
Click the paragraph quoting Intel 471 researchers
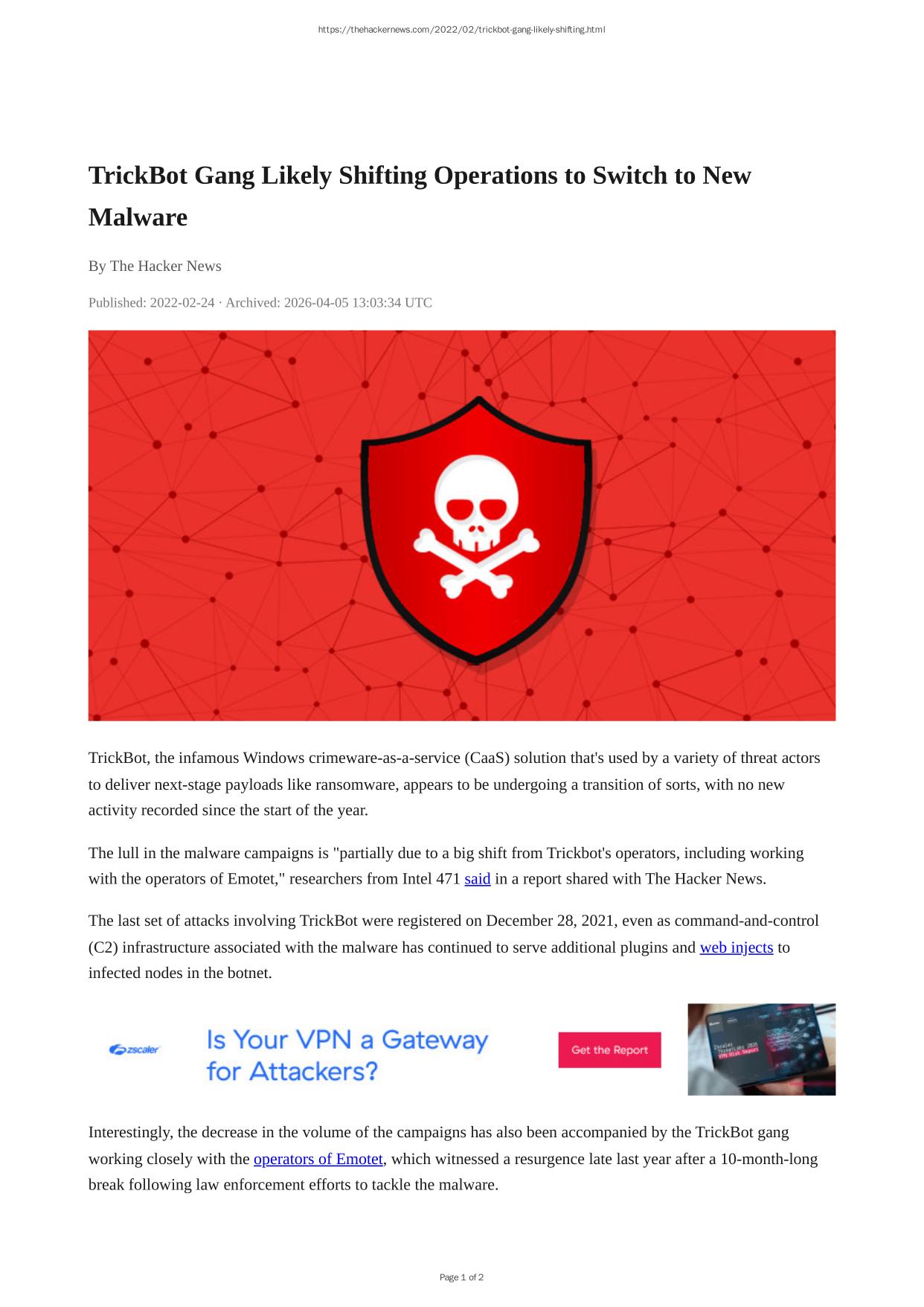click(446, 866)
